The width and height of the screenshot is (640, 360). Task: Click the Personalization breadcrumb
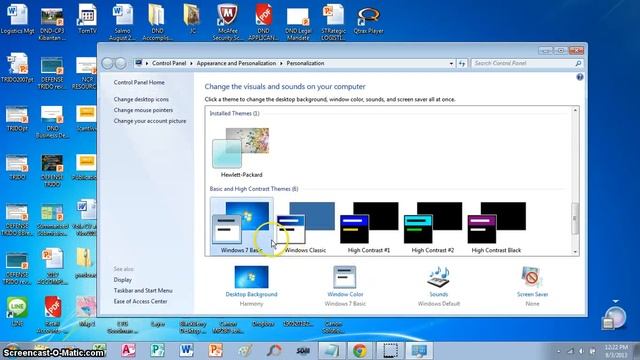tap(305, 63)
